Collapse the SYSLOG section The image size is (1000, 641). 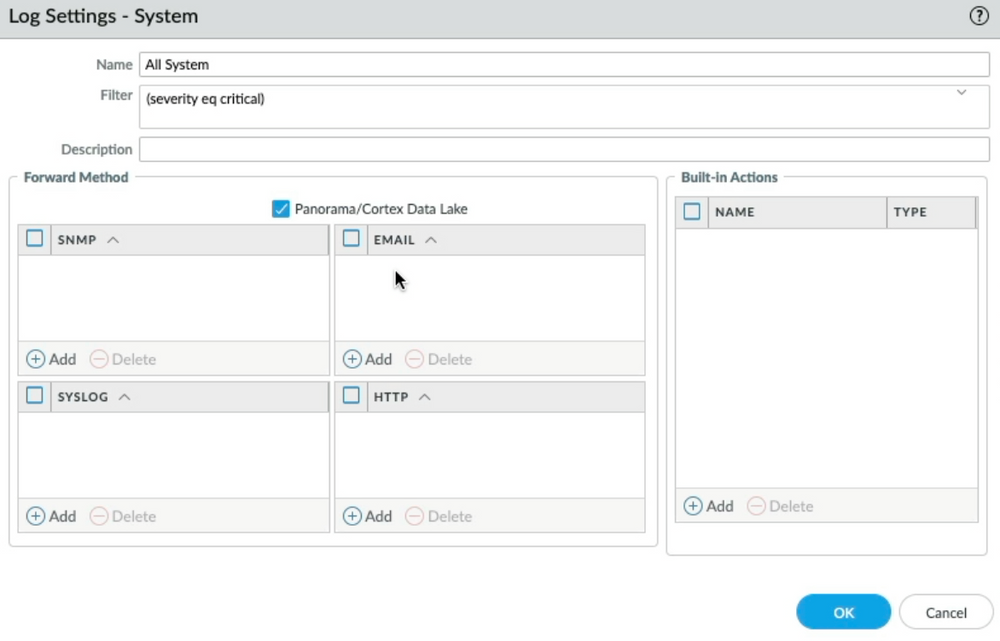[123, 396]
